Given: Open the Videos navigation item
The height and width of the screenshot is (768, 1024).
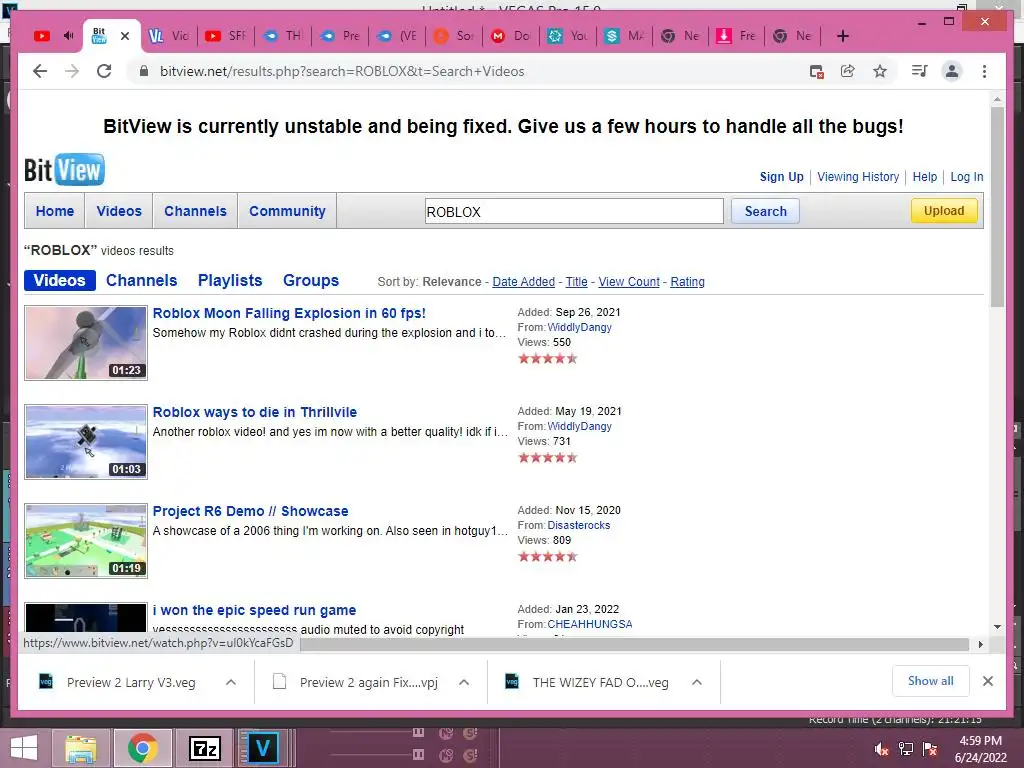Looking at the screenshot, I should click(119, 211).
